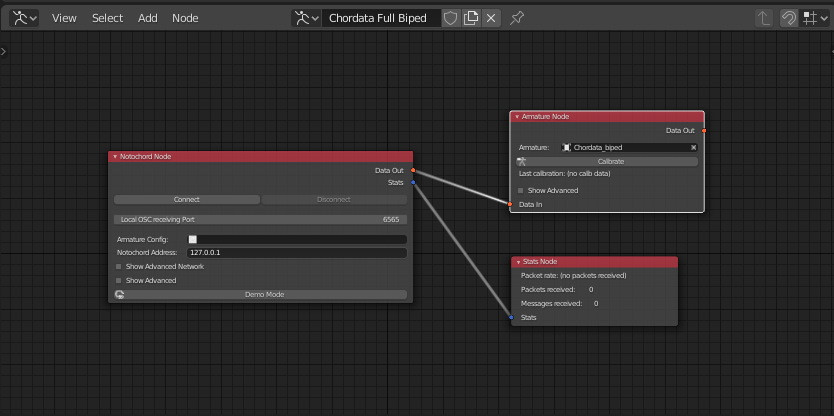Select the Stats Node header

point(594,262)
